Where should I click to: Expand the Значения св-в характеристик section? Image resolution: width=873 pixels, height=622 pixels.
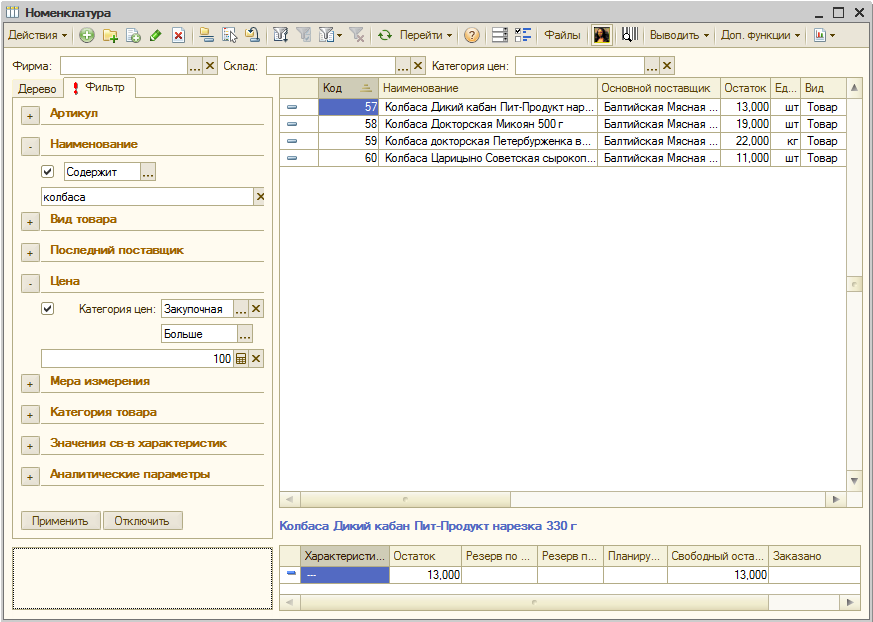[x=30, y=445]
